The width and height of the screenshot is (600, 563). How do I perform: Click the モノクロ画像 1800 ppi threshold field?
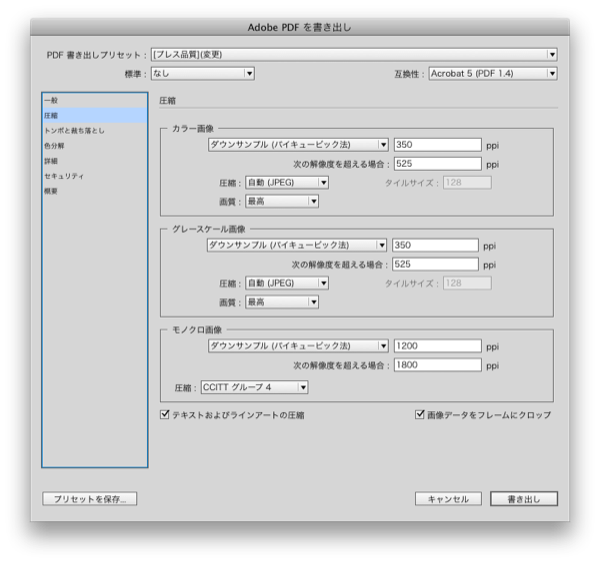438,365
